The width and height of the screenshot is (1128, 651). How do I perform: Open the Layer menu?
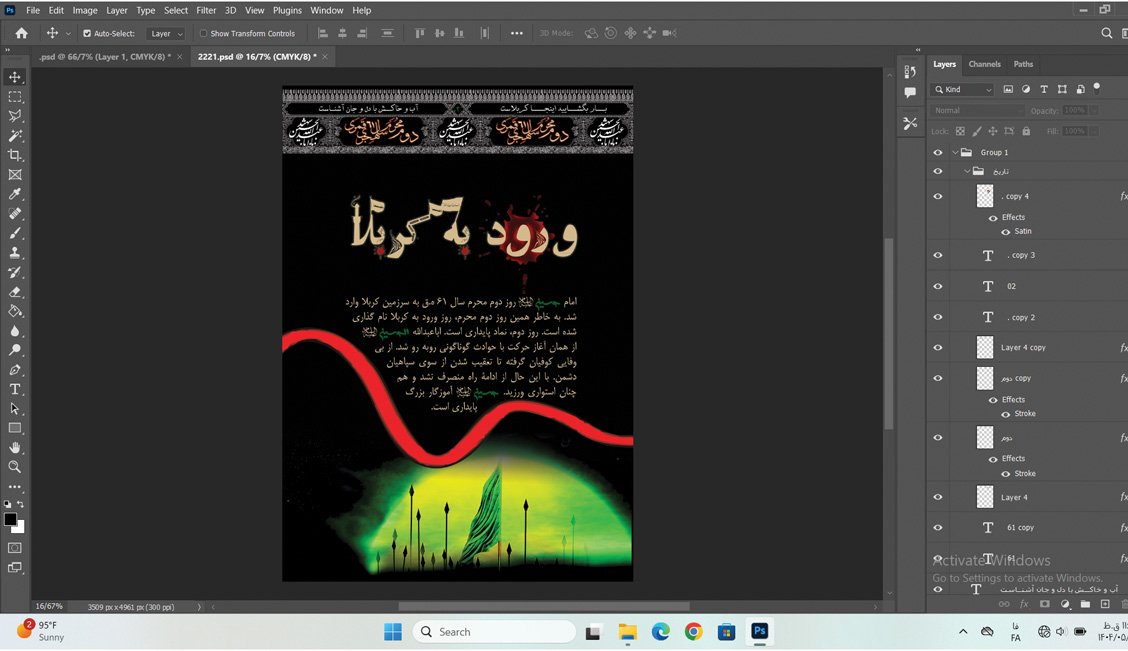117,10
